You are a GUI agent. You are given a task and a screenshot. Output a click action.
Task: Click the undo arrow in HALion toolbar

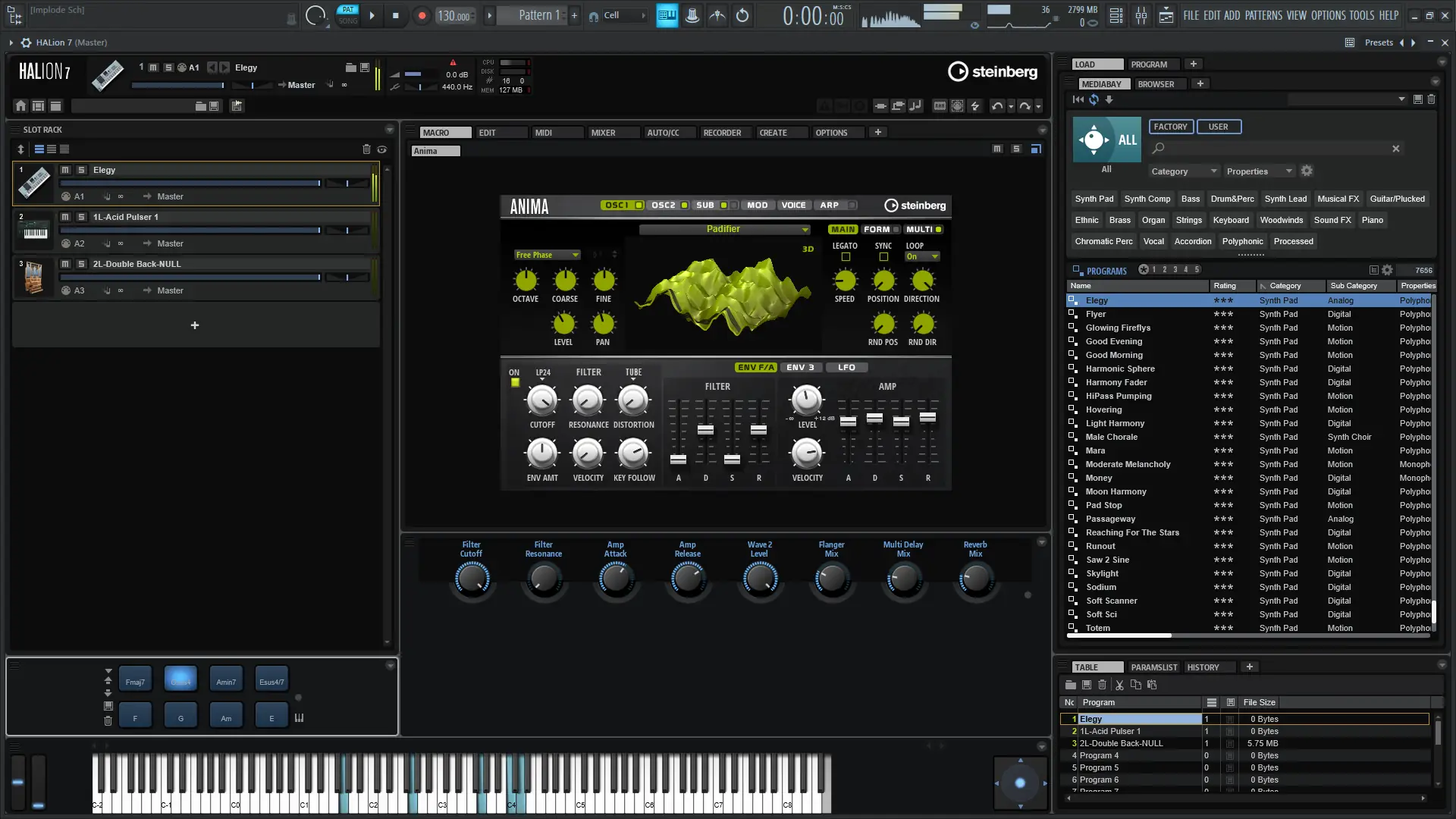click(x=997, y=106)
